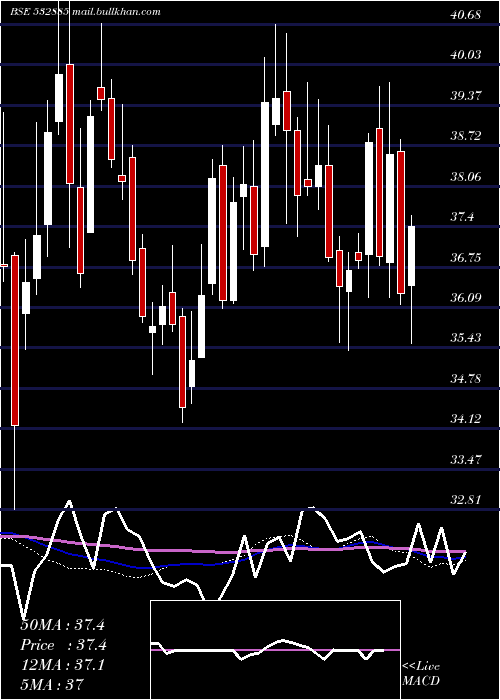Open the MACD inset chart panel

(x=275, y=650)
